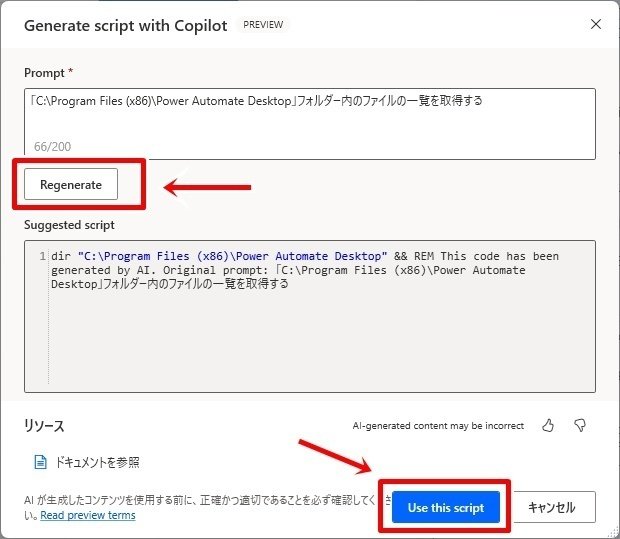Click the PREVIEW badge beside the title
620x539 pixels.
coord(263,25)
